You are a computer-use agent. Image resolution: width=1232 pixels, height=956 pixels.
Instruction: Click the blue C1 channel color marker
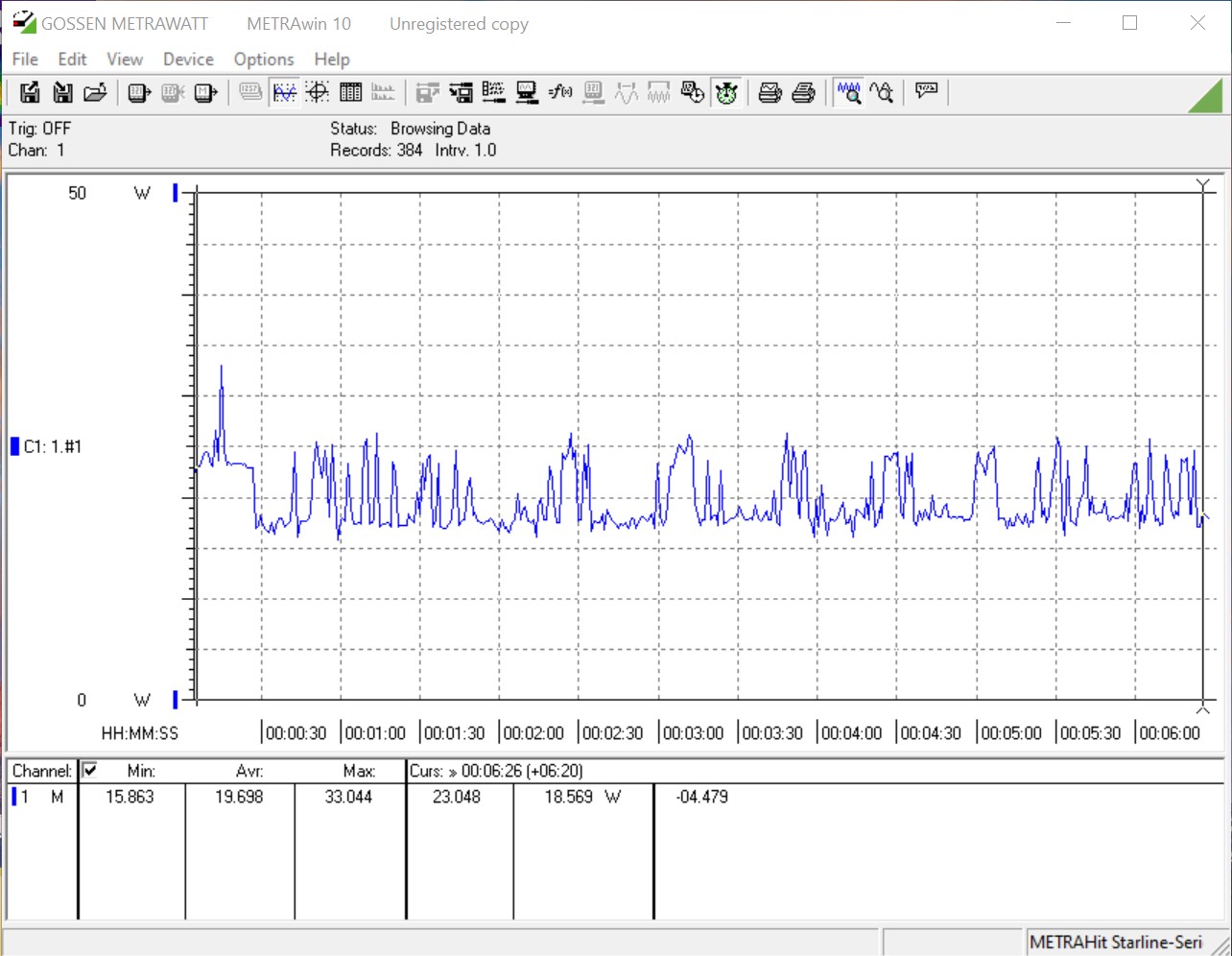tap(14, 446)
